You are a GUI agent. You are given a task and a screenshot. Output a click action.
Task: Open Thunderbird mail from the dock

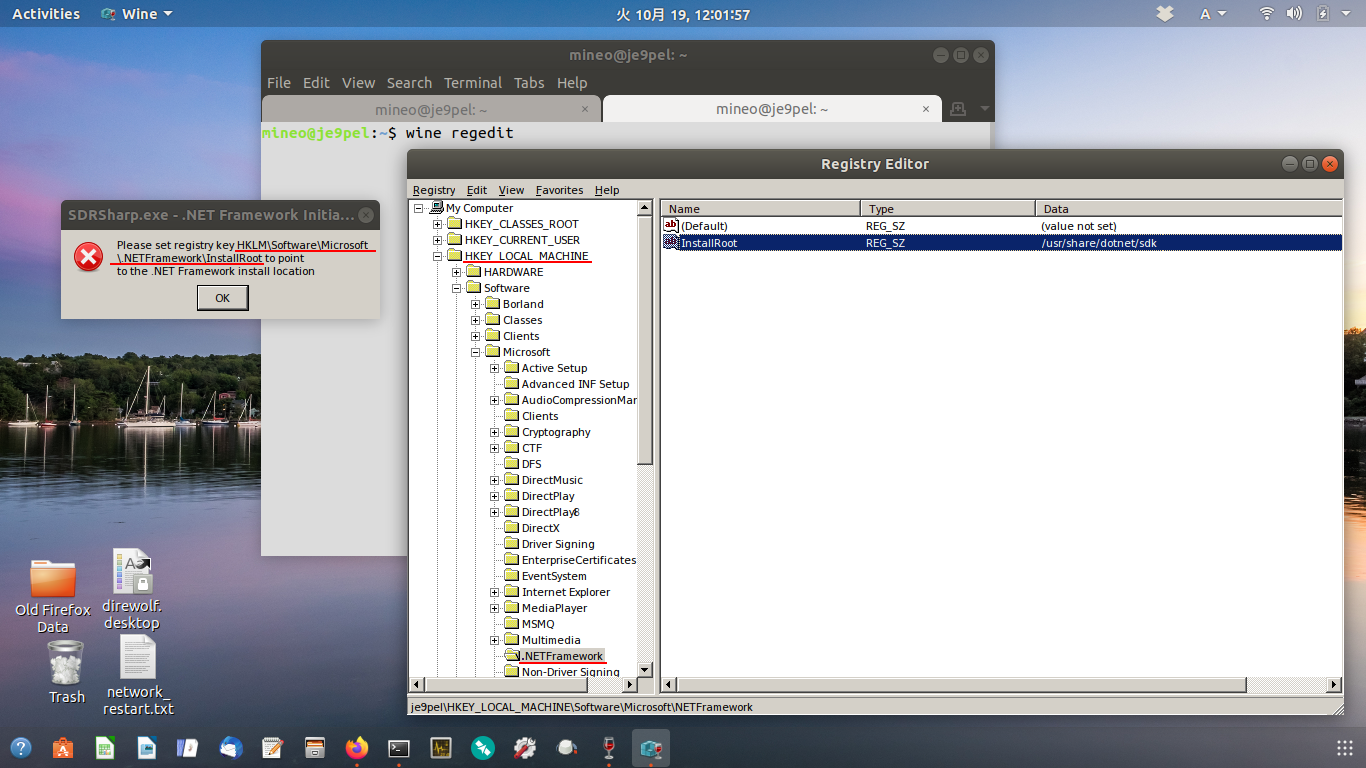231,747
